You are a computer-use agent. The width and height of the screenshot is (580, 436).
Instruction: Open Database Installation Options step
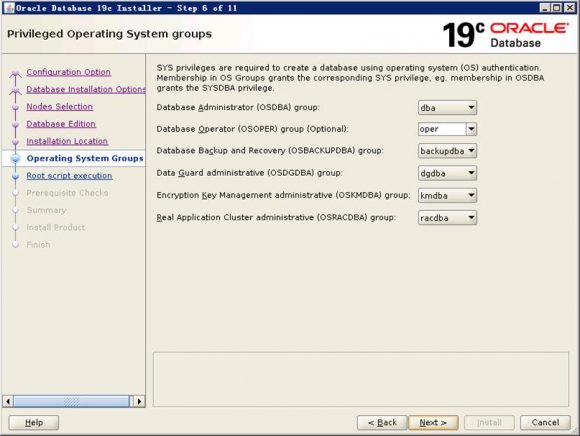click(86, 89)
